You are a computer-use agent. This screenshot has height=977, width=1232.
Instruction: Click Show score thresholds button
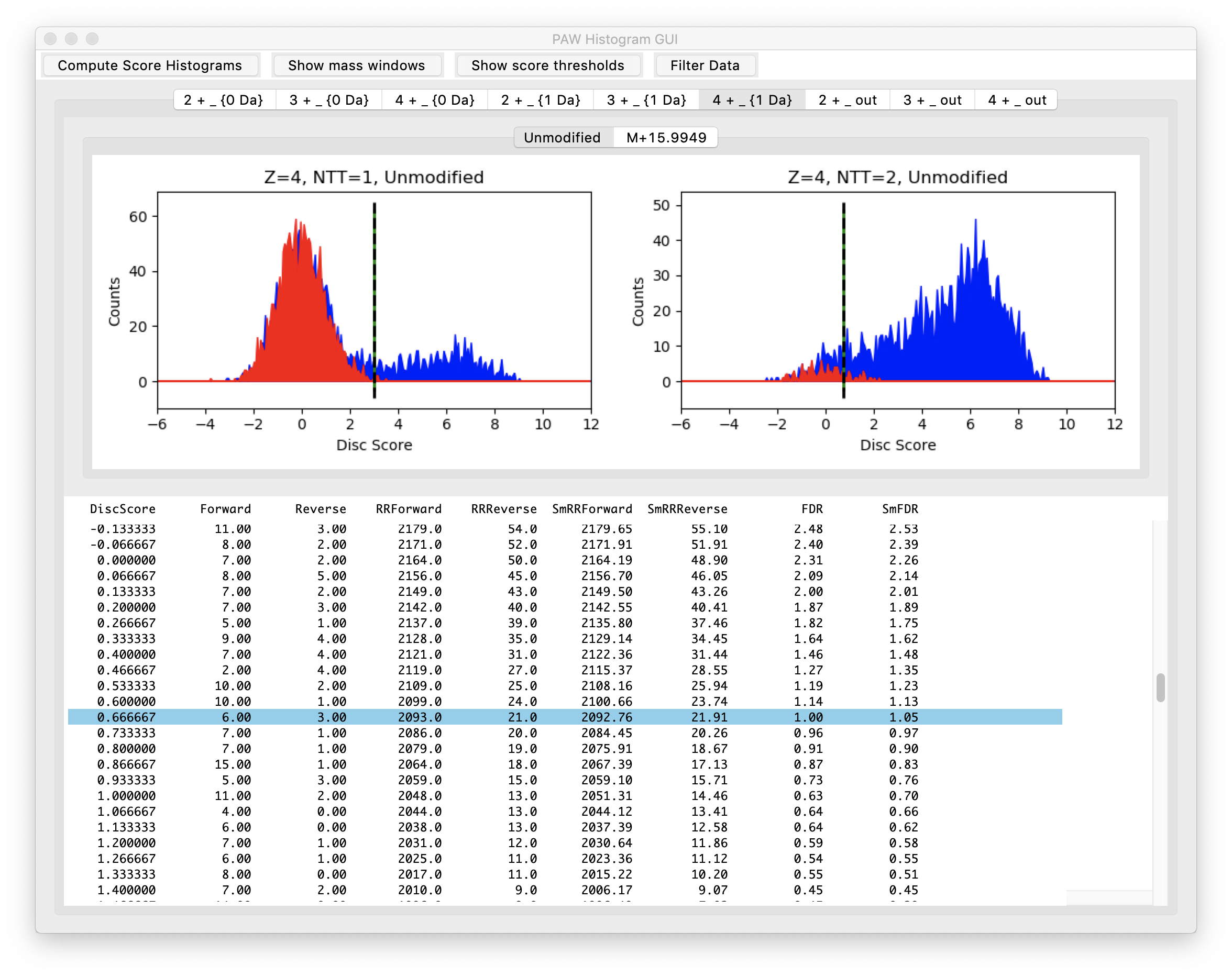click(x=547, y=65)
